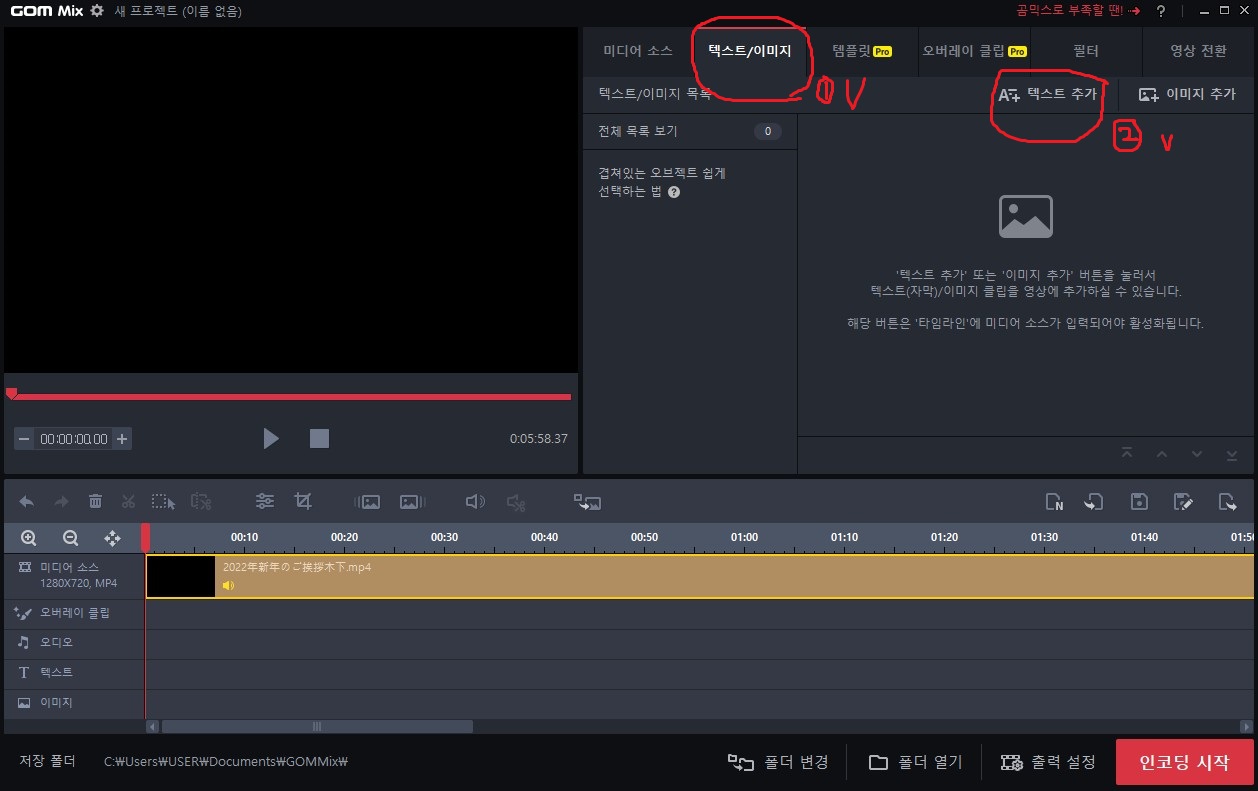This screenshot has height=791, width=1258.
Task: Open the 필터 tab
Action: [1086, 51]
